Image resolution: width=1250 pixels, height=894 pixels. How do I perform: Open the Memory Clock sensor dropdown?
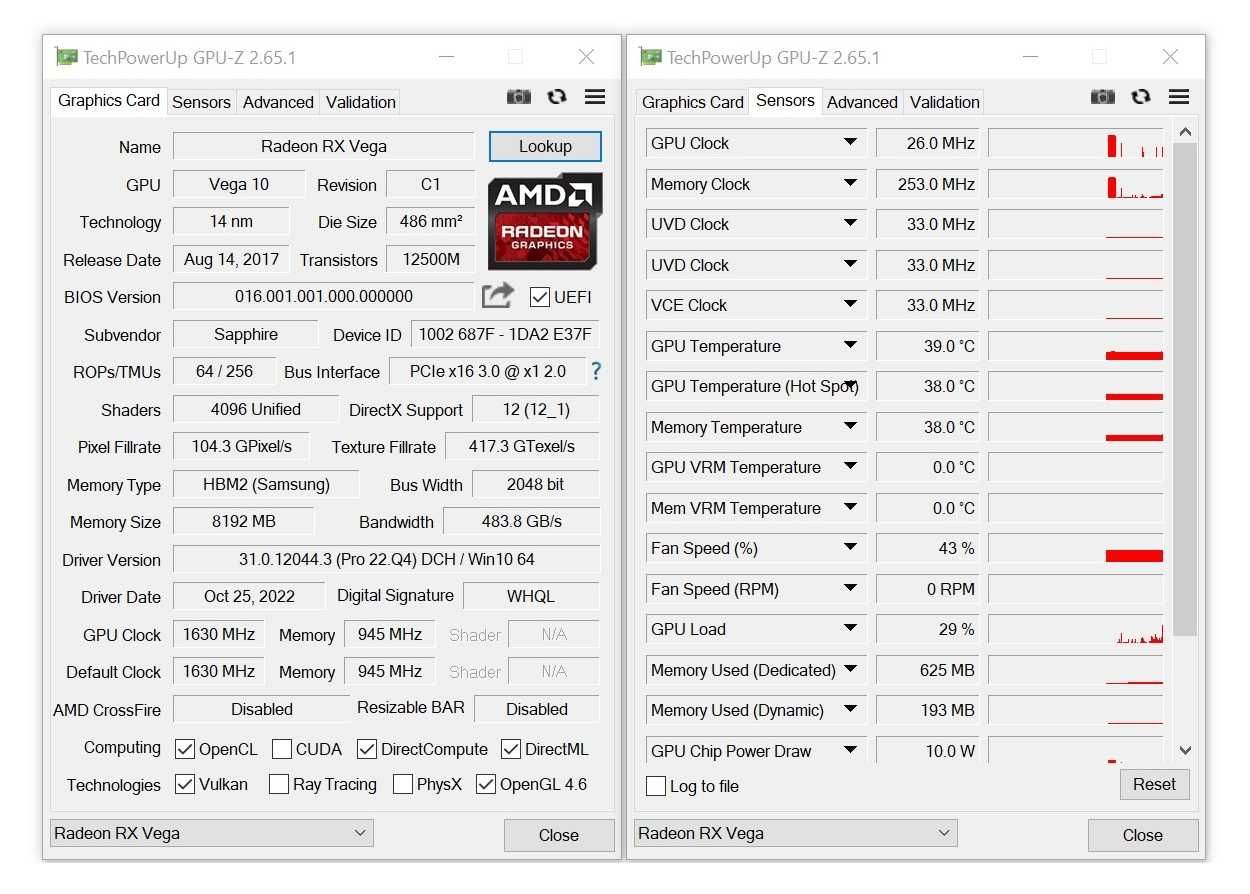point(851,183)
